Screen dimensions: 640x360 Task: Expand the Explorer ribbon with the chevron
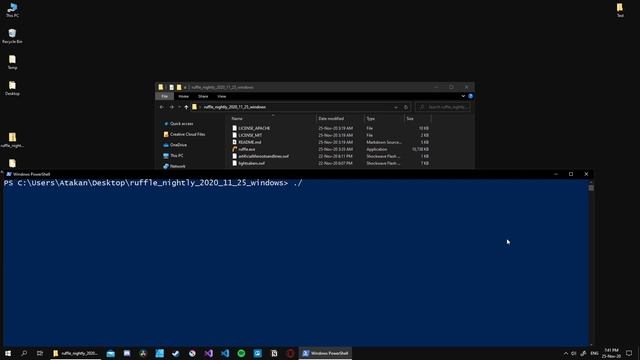(x=463, y=96)
